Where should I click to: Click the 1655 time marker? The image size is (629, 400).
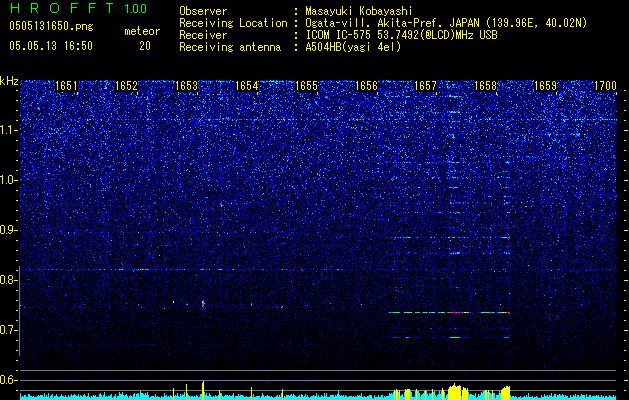click(x=306, y=85)
